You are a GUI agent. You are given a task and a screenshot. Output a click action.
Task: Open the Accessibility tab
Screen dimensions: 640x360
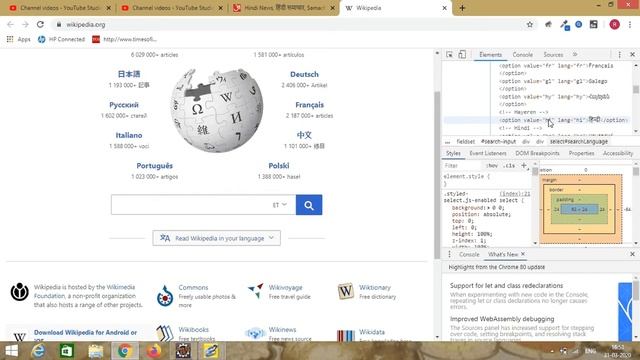coord(618,153)
